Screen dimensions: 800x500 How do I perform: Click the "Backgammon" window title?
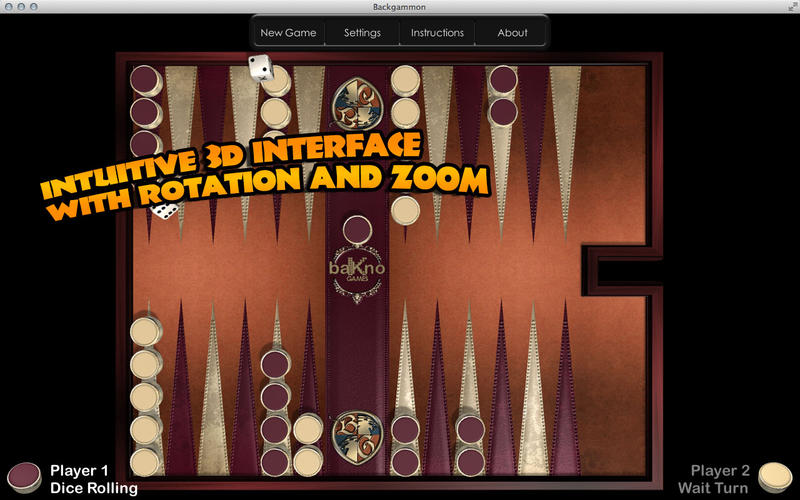399,7
